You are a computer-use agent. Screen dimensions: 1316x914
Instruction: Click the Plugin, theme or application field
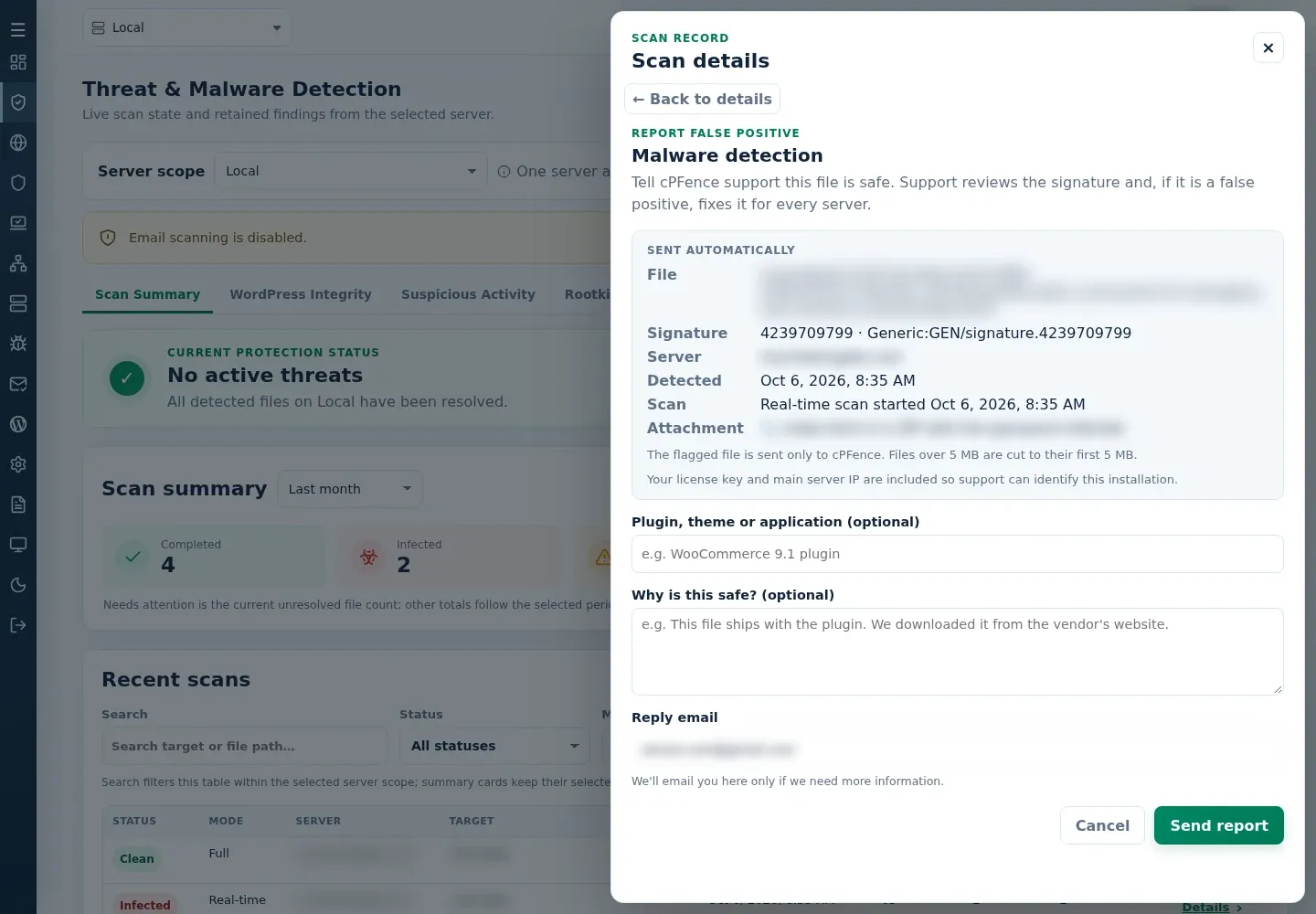click(x=958, y=554)
